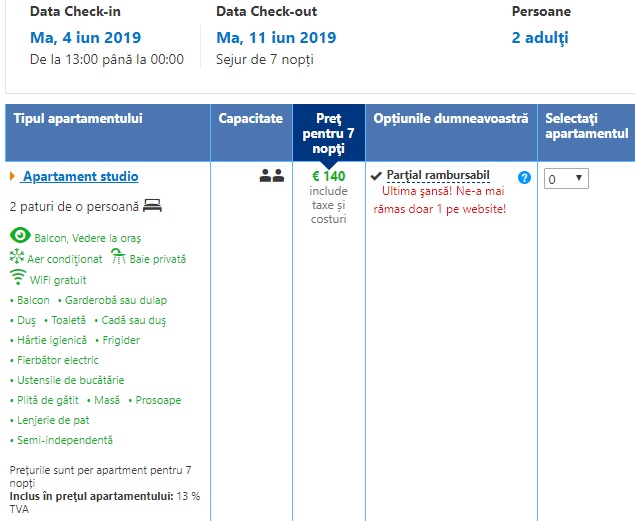
Task: Click the Parțial rambursabil policy text
Action: [x=438, y=176]
